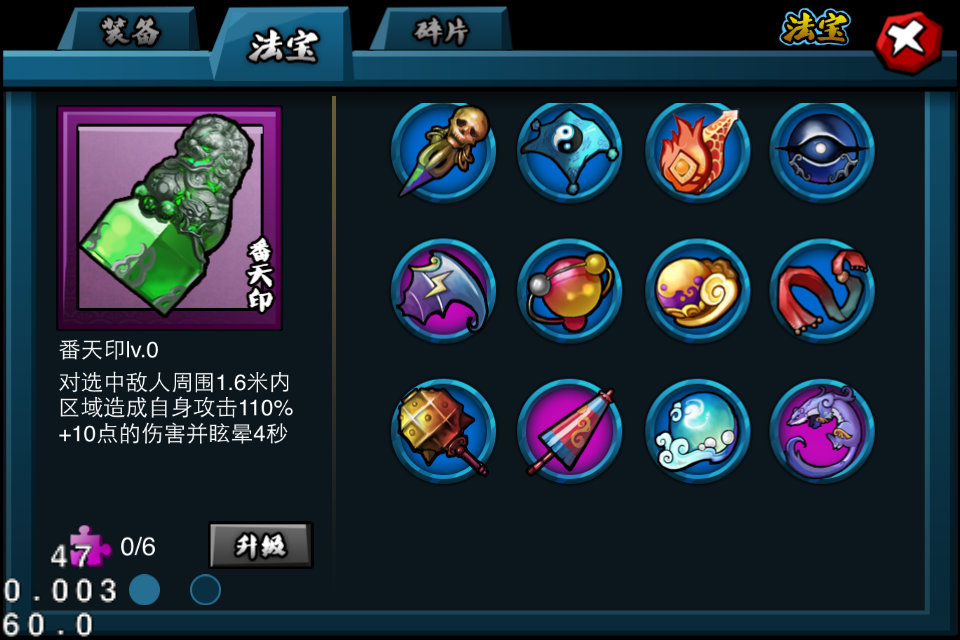The image size is (960, 640).
Task: Choose the red gourd with gold rings
Action: pos(569,290)
